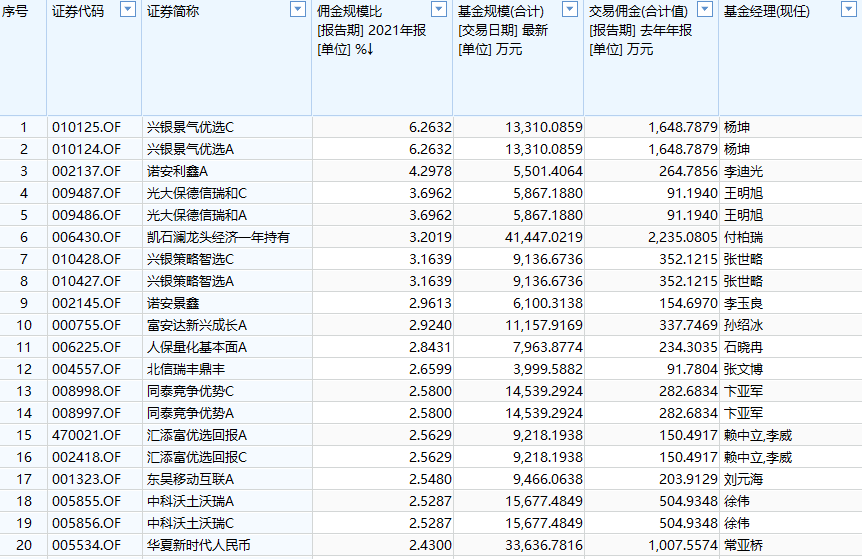Click fund name 富安达新兴成长A
Screen dimensions: 862x559
197,325
